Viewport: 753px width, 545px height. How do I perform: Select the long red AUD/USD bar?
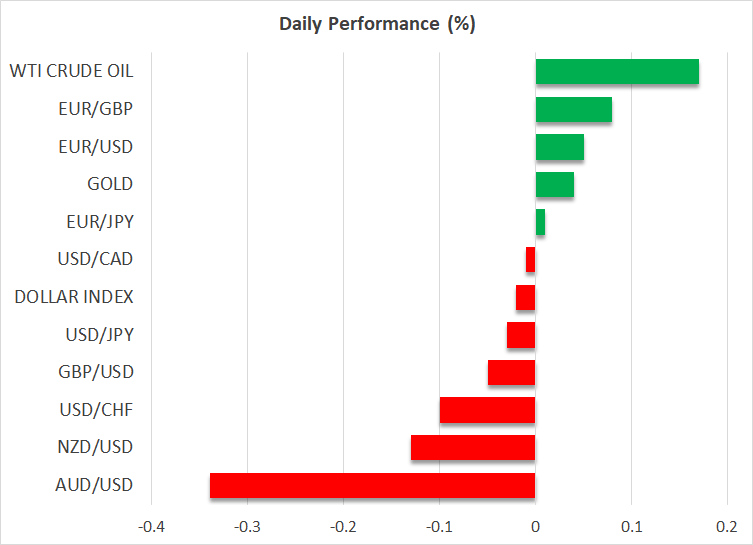coord(372,485)
